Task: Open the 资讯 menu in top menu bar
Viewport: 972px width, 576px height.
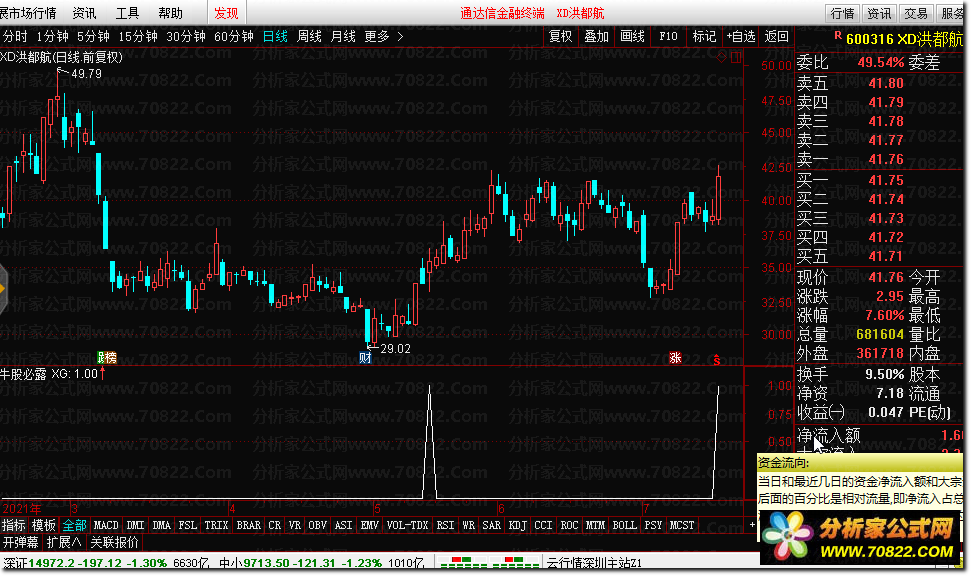Action: 84,13
